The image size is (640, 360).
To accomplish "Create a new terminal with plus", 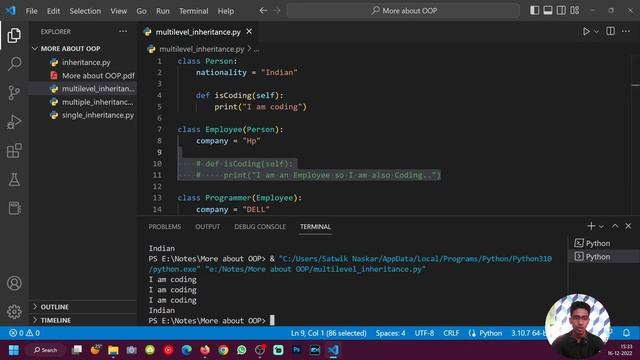I will (x=591, y=226).
